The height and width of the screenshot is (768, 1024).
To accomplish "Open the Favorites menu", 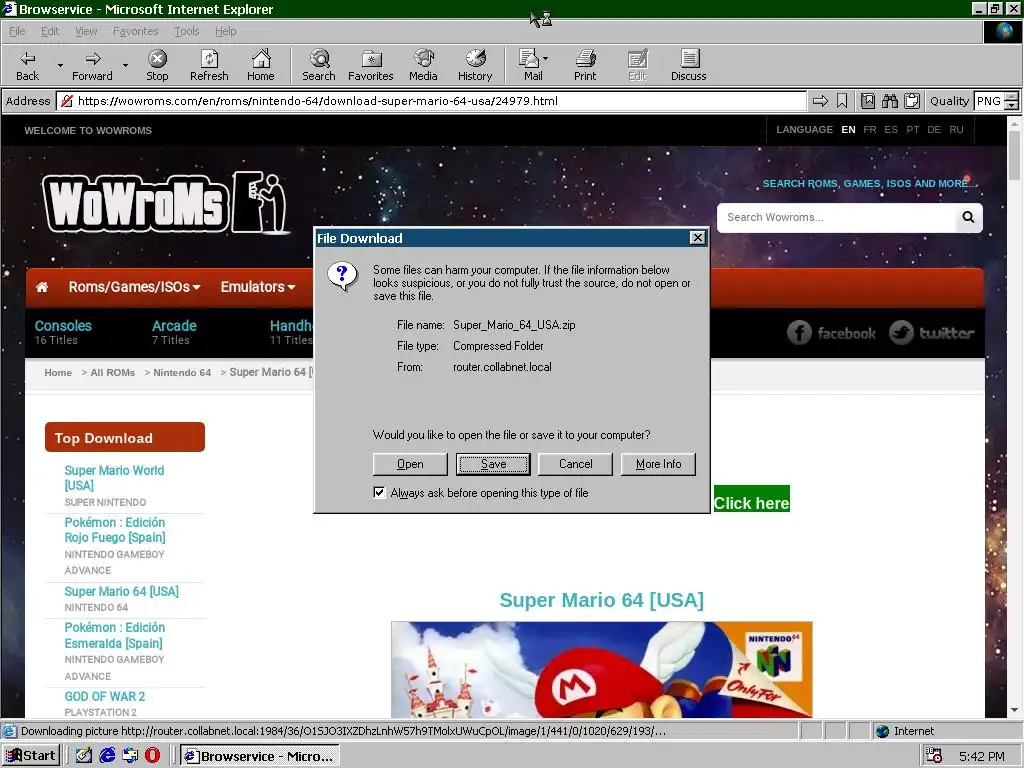I will 135,31.
